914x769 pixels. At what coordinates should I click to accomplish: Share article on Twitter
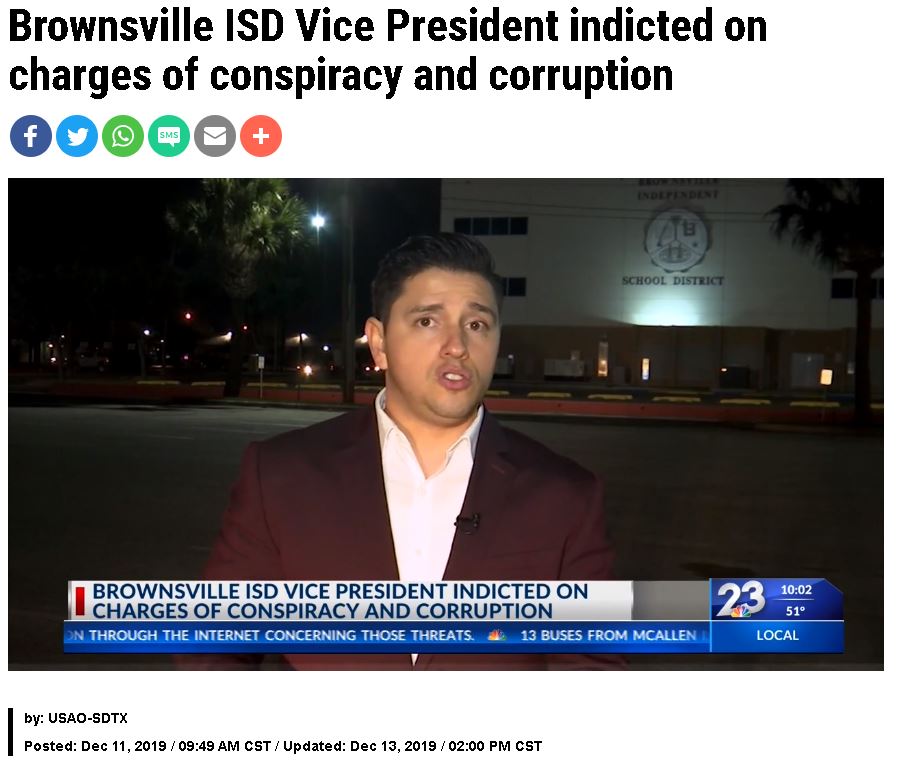(77, 136)
